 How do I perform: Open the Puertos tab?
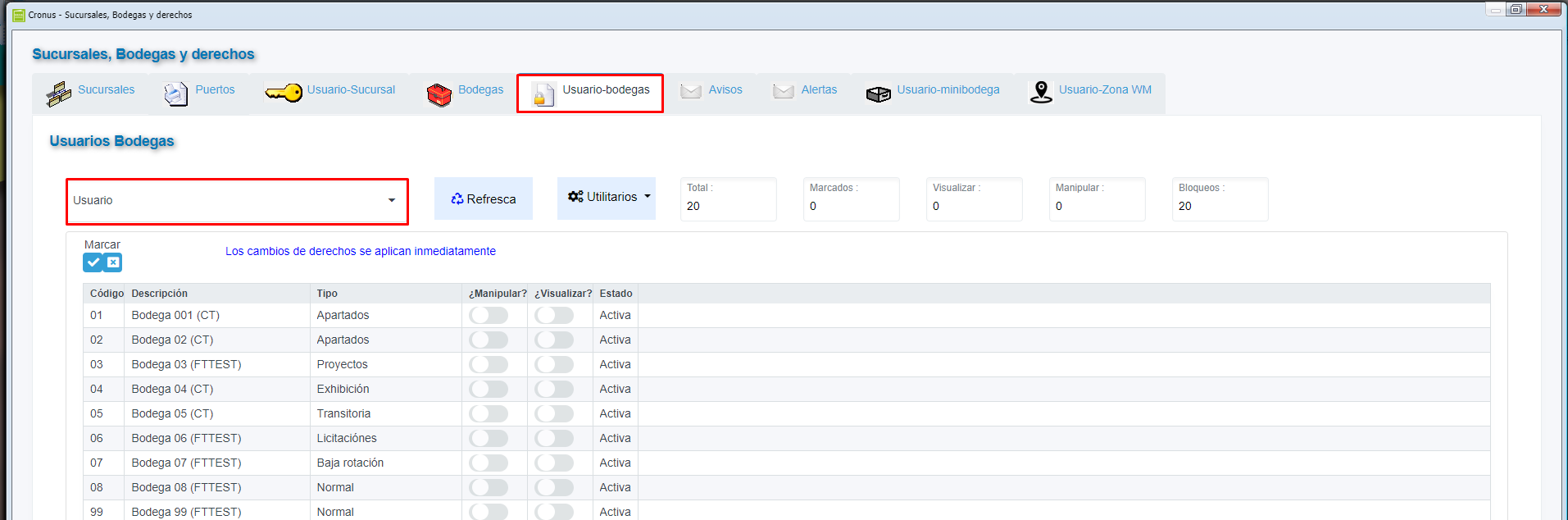[199, 93]
